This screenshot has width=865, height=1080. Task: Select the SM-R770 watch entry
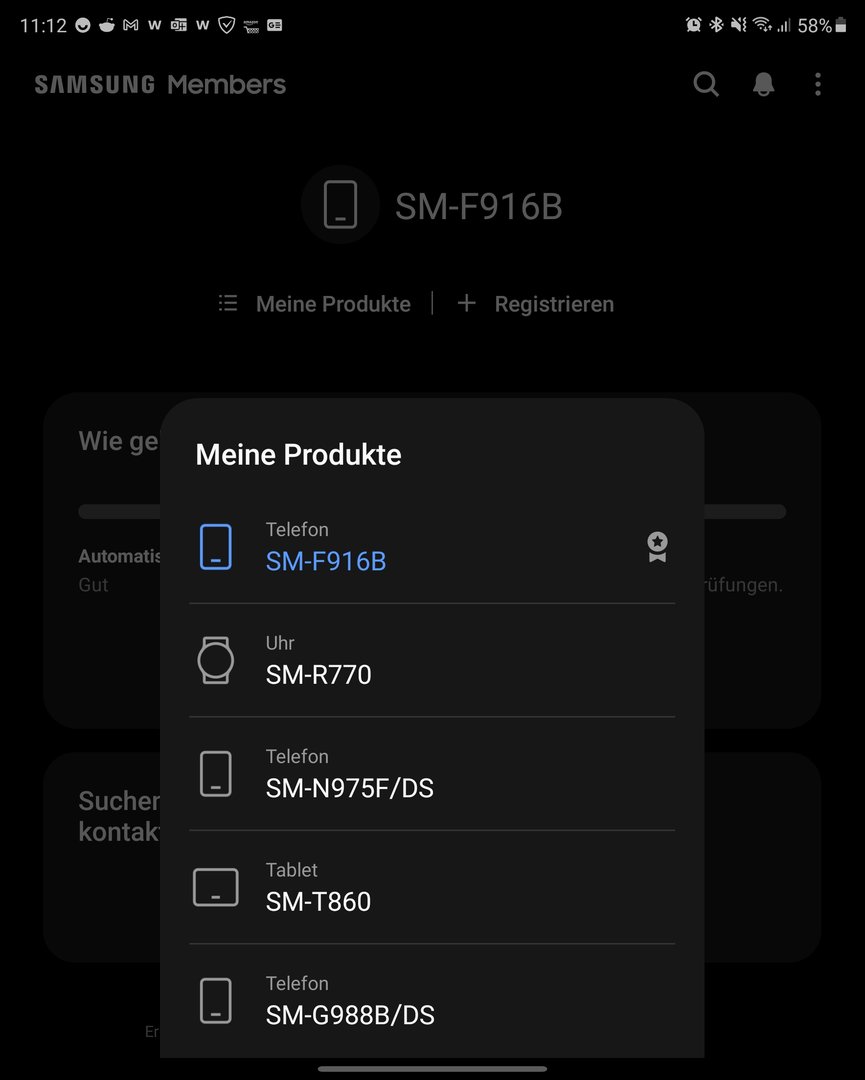432,661
